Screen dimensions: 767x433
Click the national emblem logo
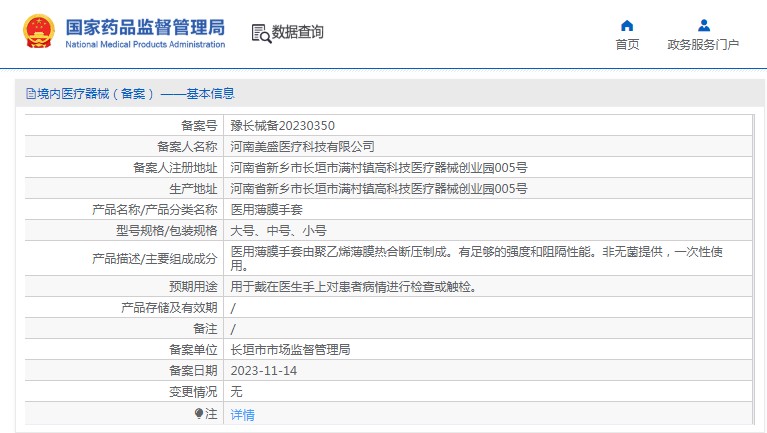(x=38, y=32)
